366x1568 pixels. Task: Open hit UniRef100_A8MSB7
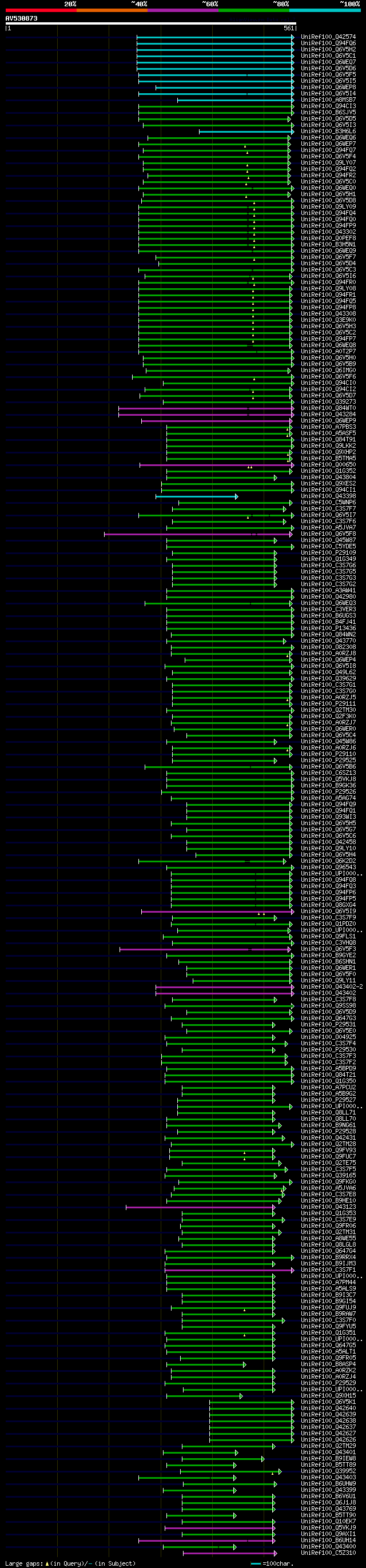click(x=328, y=100)
